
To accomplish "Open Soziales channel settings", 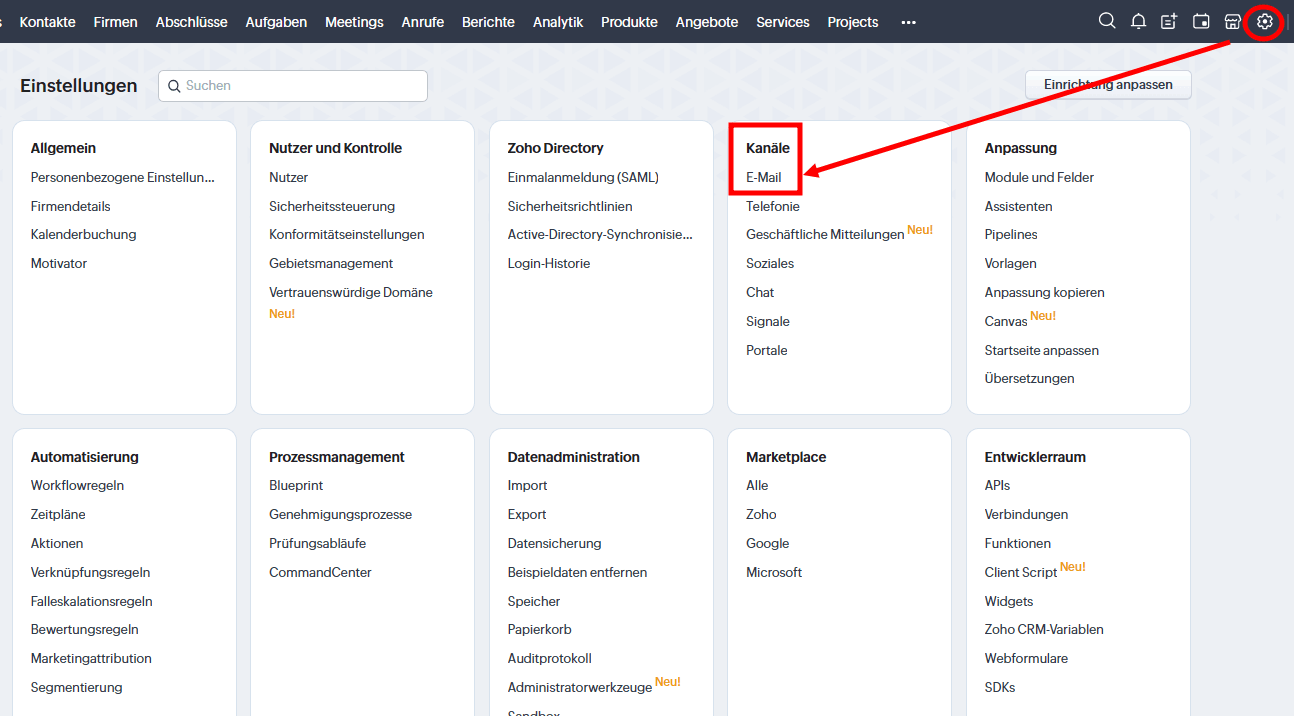I will point(770,263).
